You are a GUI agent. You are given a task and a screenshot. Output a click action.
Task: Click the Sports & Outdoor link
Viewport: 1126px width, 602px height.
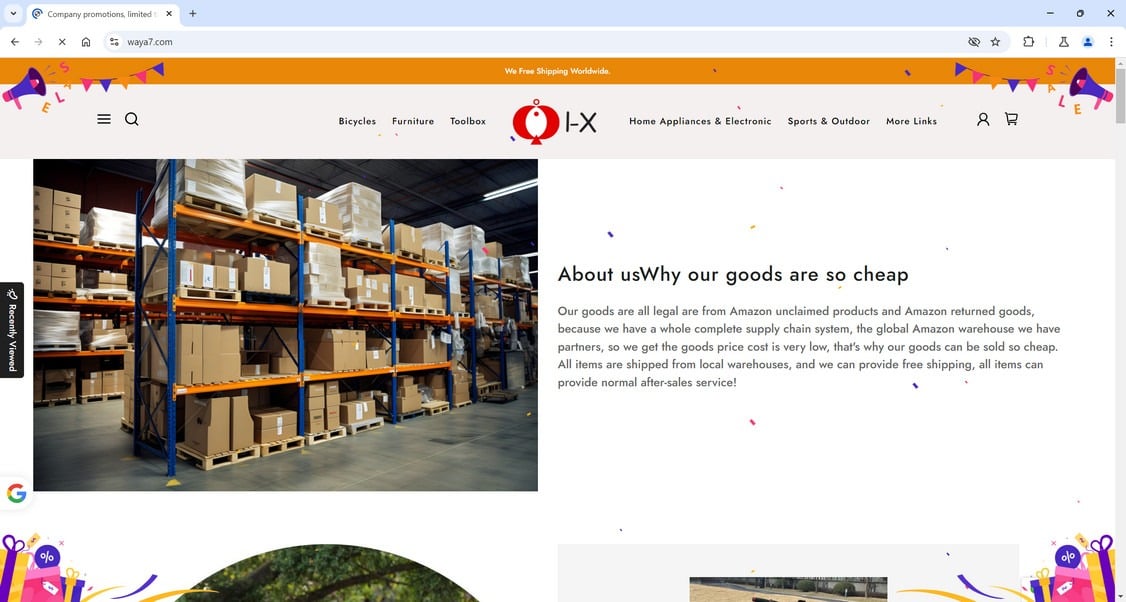[x=828, y=121]
